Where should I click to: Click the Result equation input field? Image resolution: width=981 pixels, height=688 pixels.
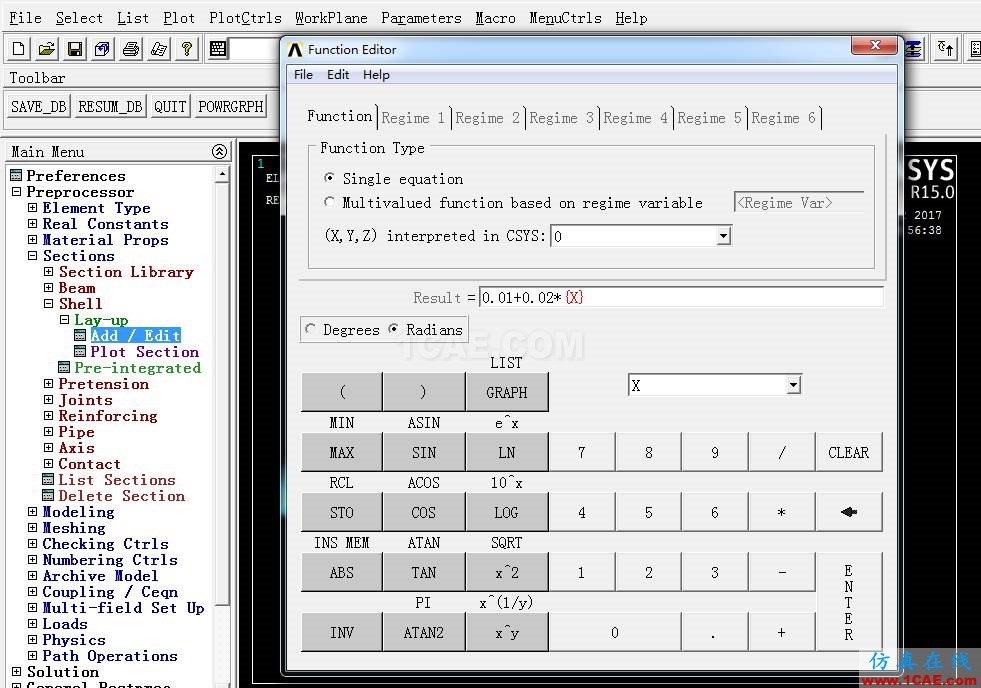tap(681, 297)
